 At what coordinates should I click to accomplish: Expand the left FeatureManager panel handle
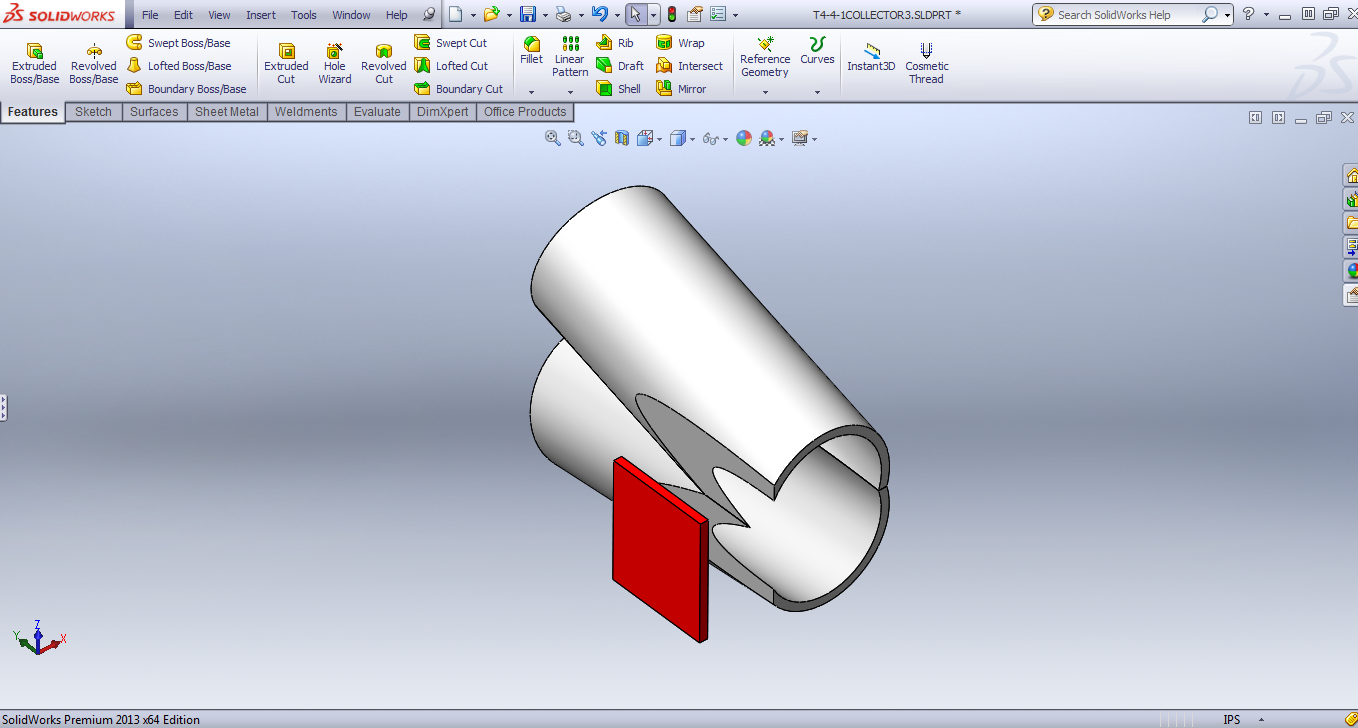point(3,407)
